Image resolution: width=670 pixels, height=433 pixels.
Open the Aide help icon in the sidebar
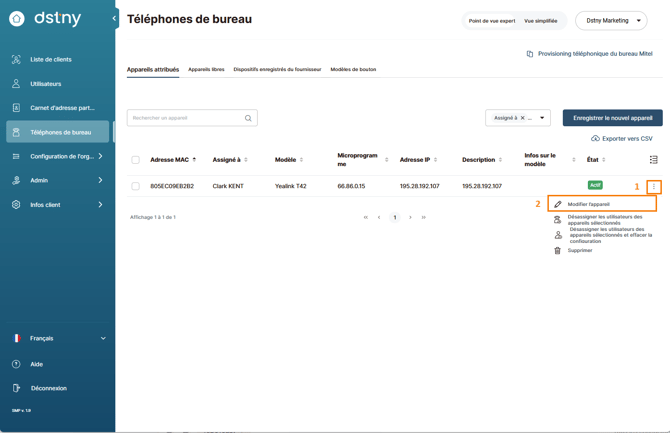tap(16, 364)
